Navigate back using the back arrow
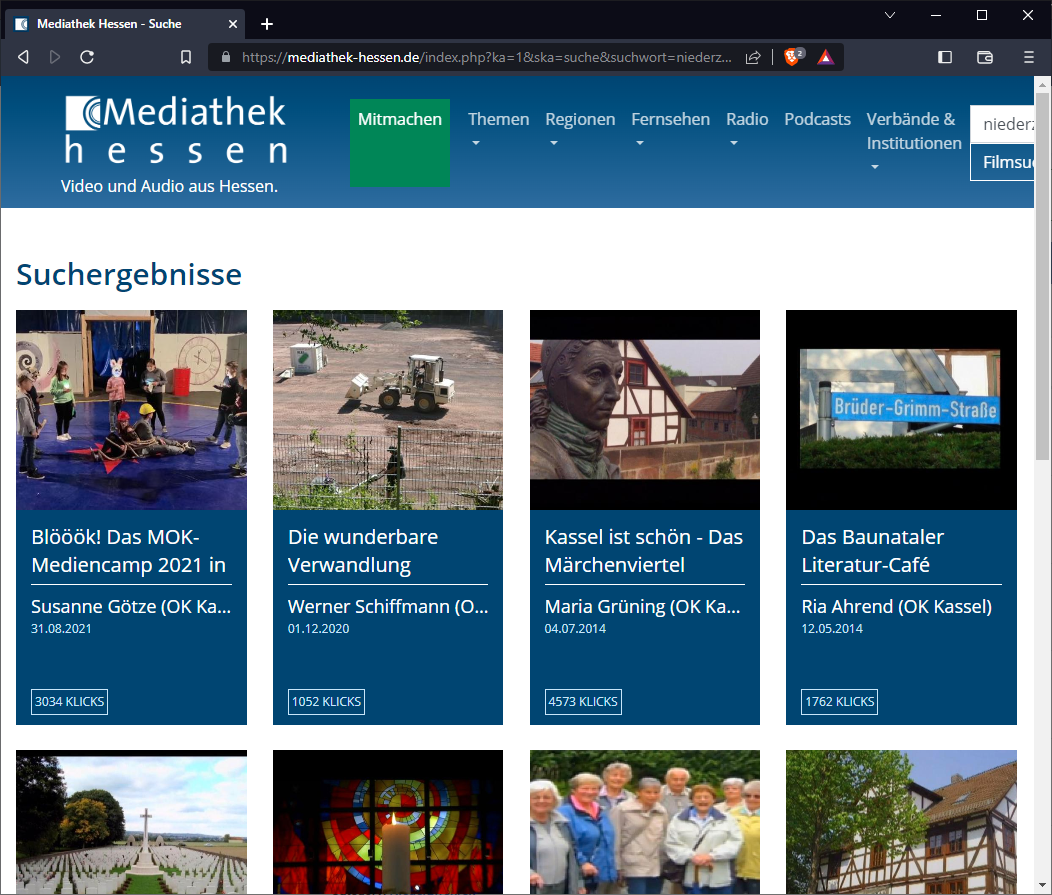The width and height of the screenshot is (1052, 895). tap(23, 57)
